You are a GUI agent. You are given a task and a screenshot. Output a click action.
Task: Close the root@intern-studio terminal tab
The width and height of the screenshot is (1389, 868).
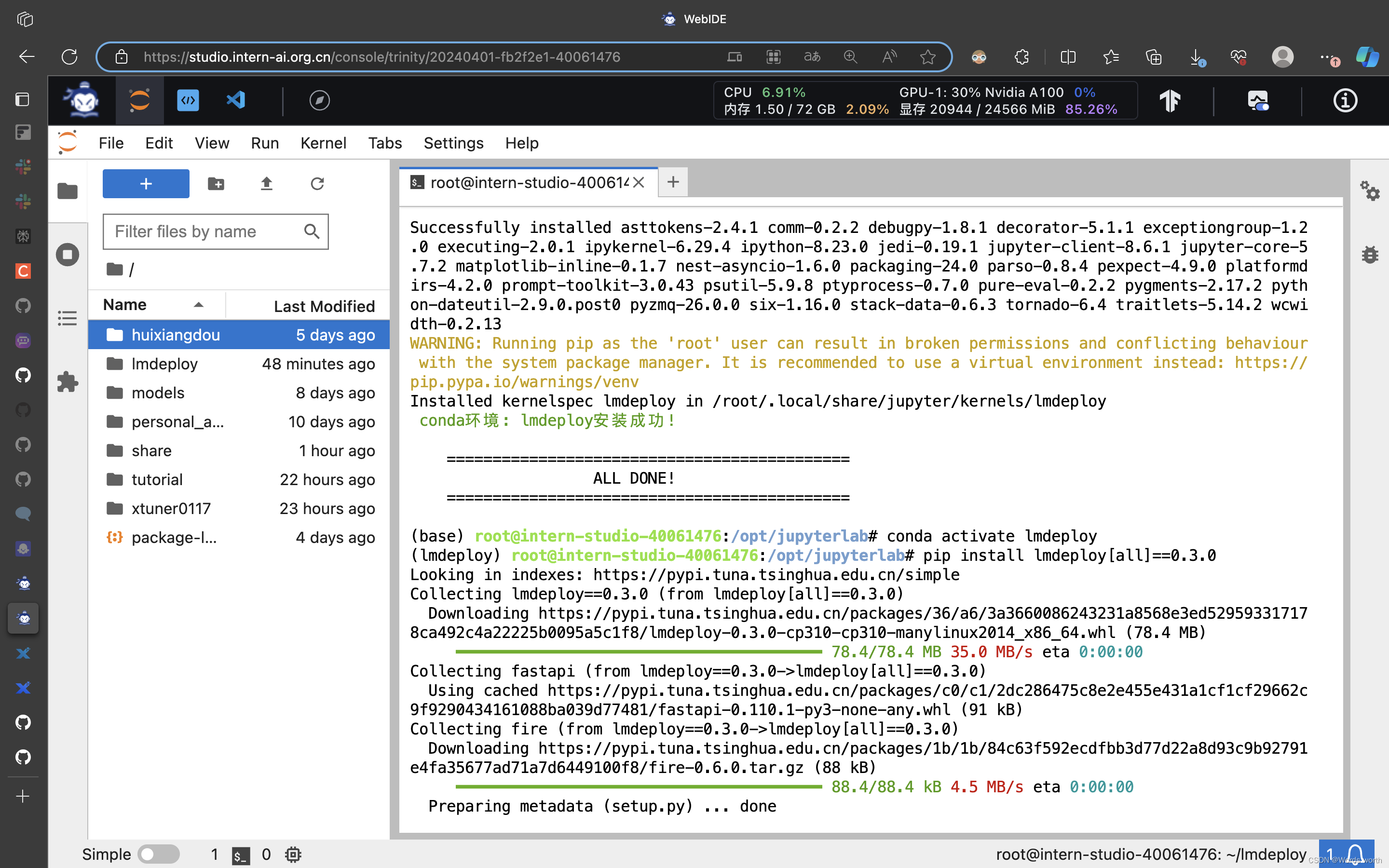click(639, 183)
